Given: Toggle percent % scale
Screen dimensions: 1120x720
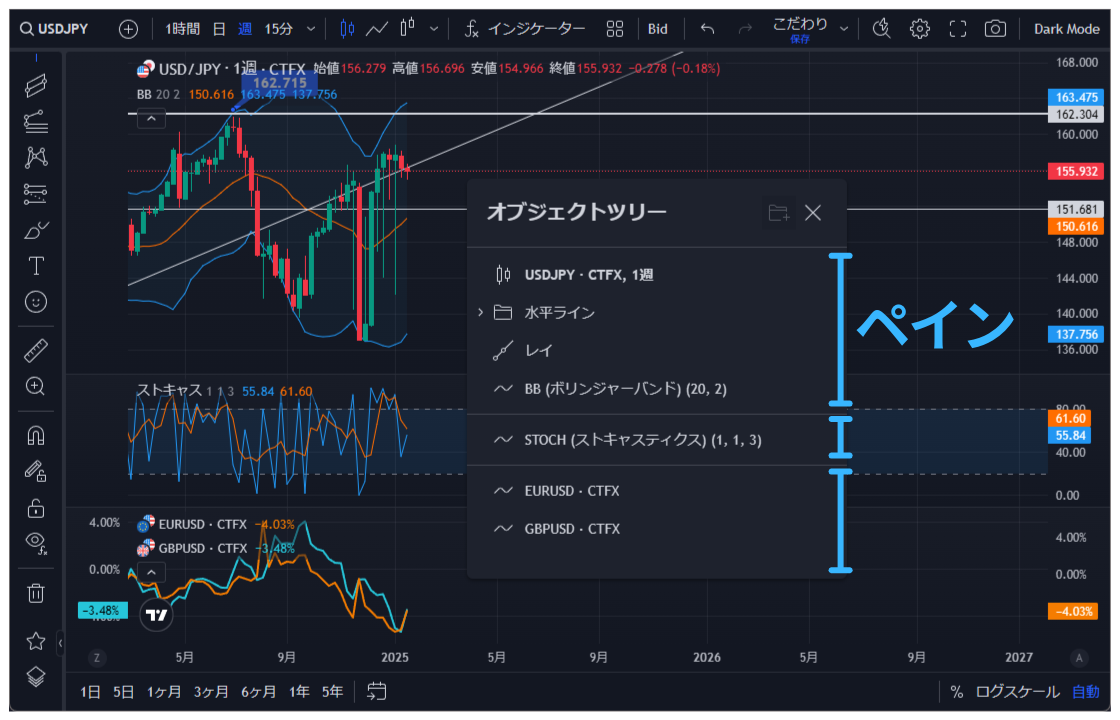Looking at the screenshot, I should [x=956, y=691].
